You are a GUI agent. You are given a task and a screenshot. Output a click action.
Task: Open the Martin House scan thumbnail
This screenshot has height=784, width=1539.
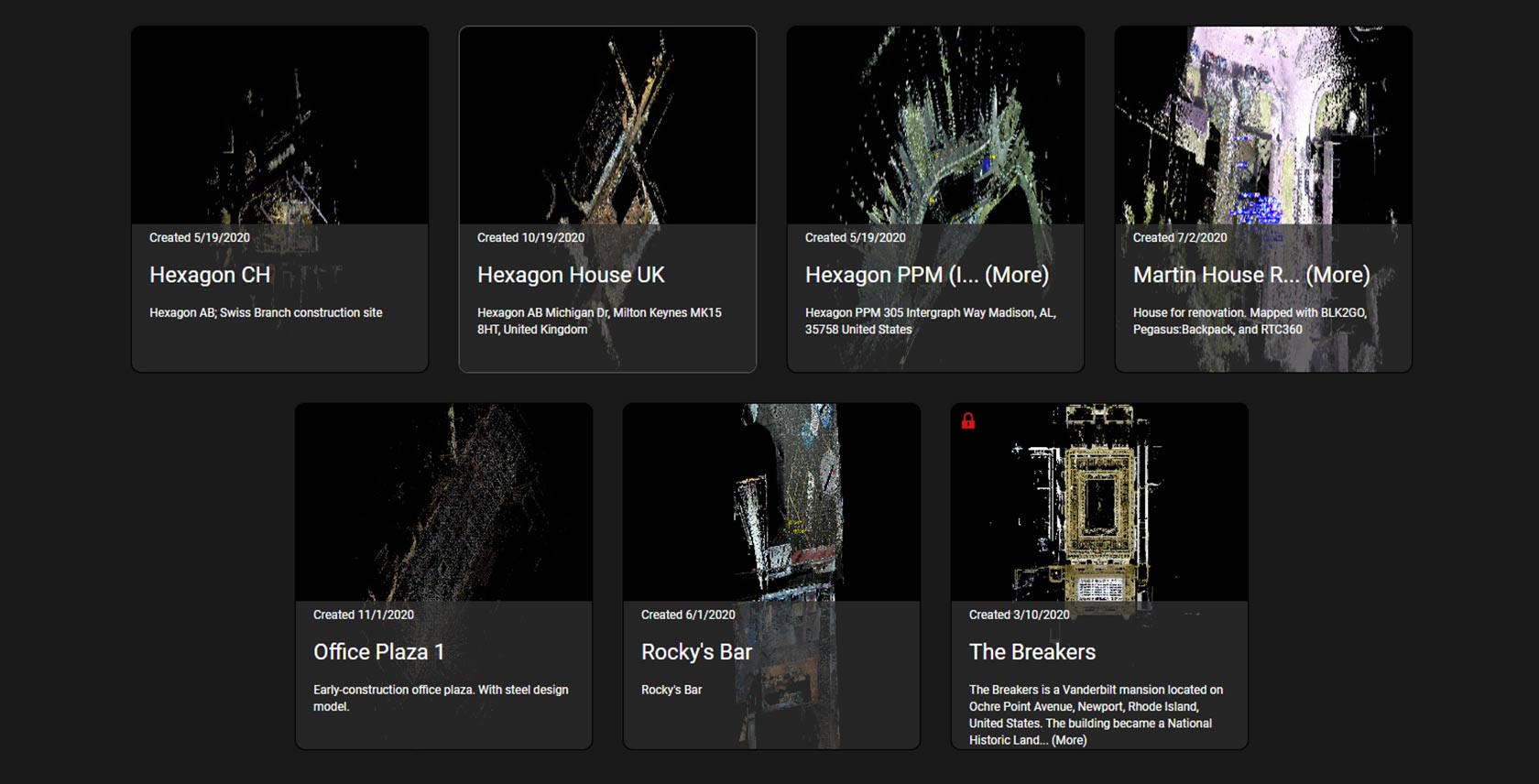pos(1262,125)
